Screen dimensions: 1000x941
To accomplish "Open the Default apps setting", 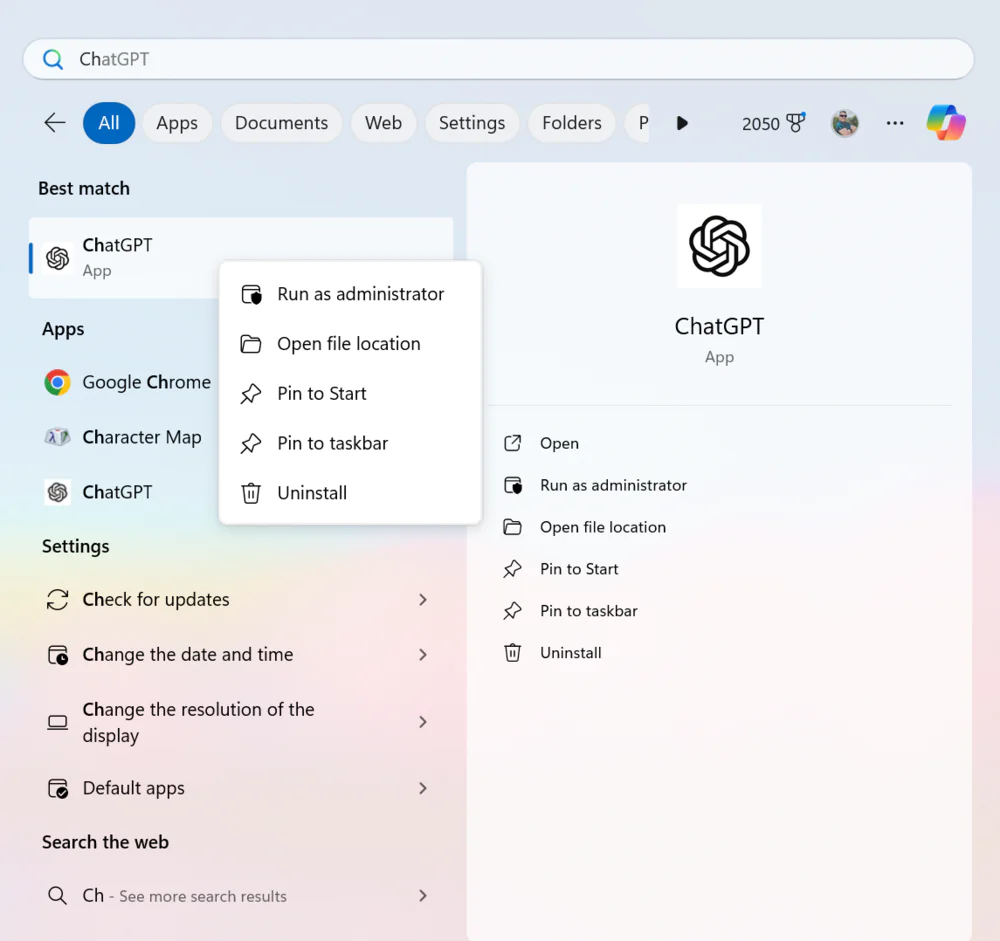I will 241,789.
